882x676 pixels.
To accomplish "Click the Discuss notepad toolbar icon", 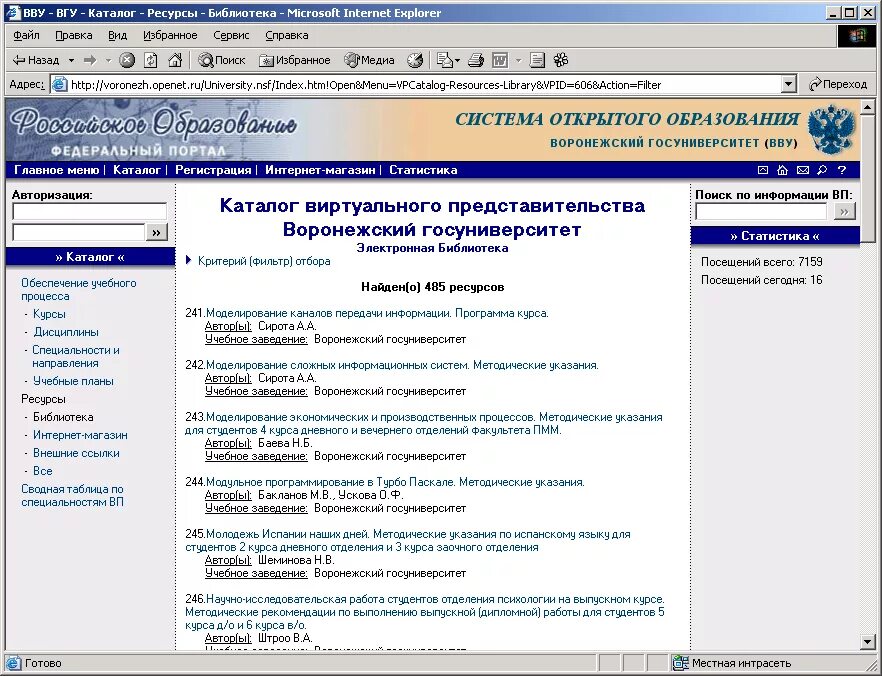I will point(538,60).
